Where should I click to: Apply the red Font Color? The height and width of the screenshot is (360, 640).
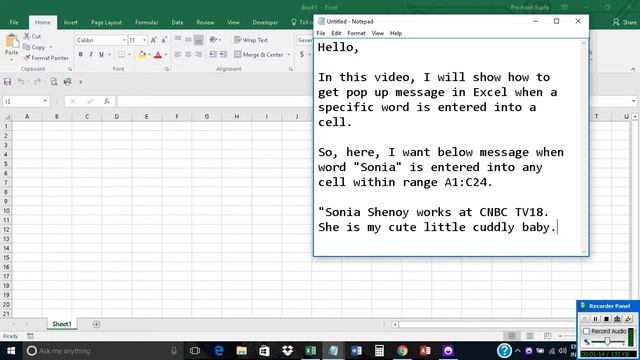click(158, 54)
